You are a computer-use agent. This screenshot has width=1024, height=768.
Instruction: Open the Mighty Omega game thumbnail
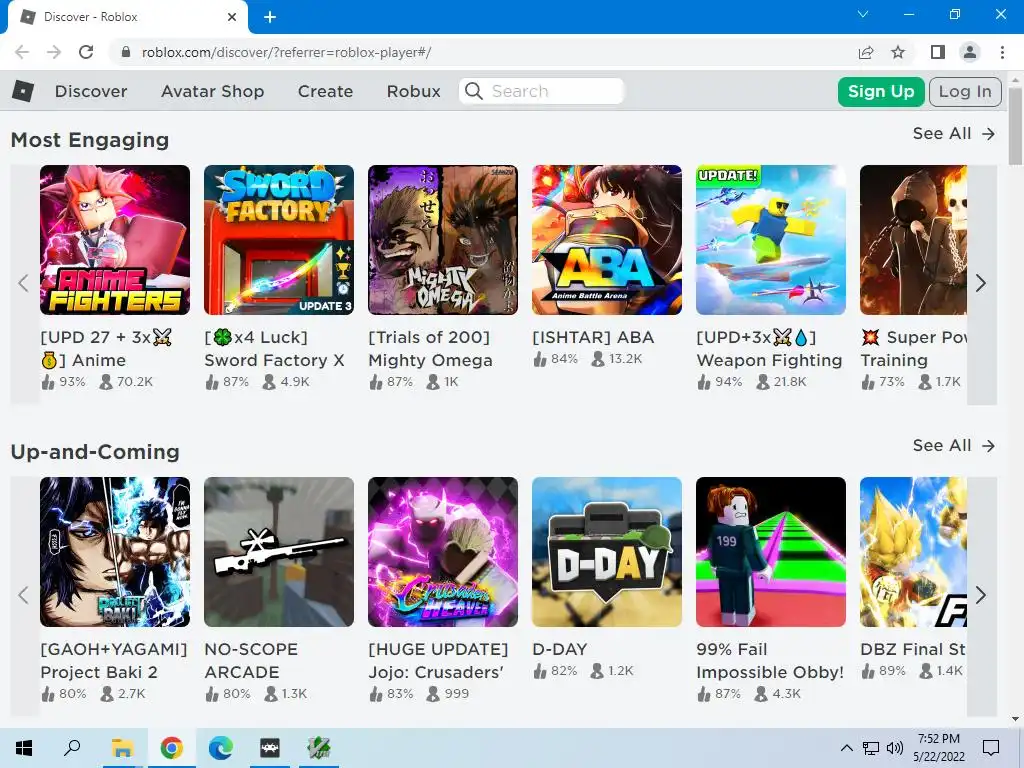443,240
